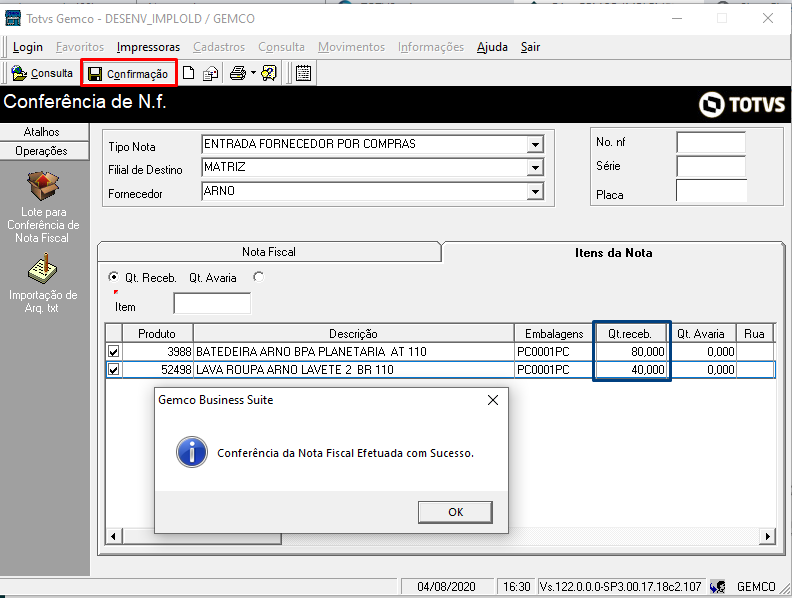
Task: Click the Série input field
Action: [x=711, y=166]
